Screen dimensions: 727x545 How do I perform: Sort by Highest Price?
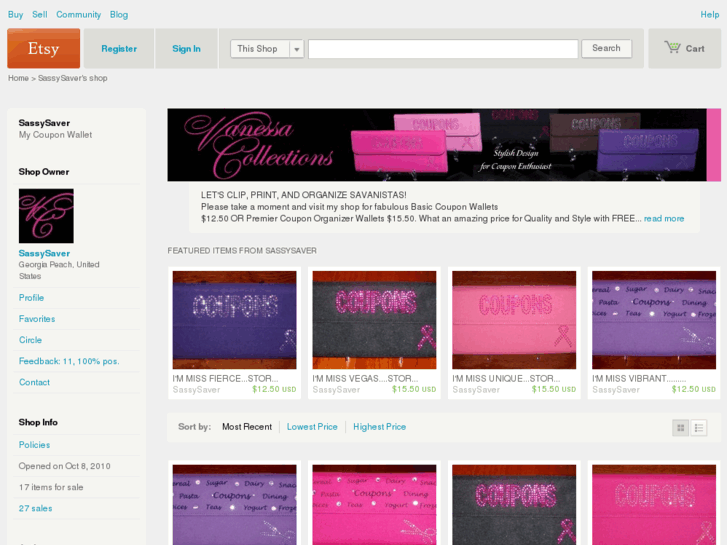(379, 427)
